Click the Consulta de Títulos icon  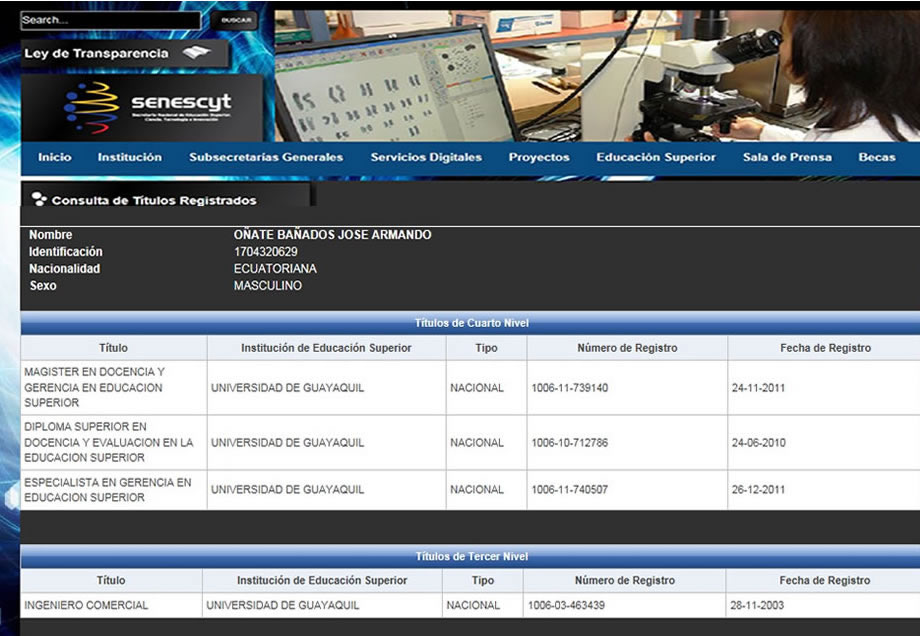pos(39,199)
